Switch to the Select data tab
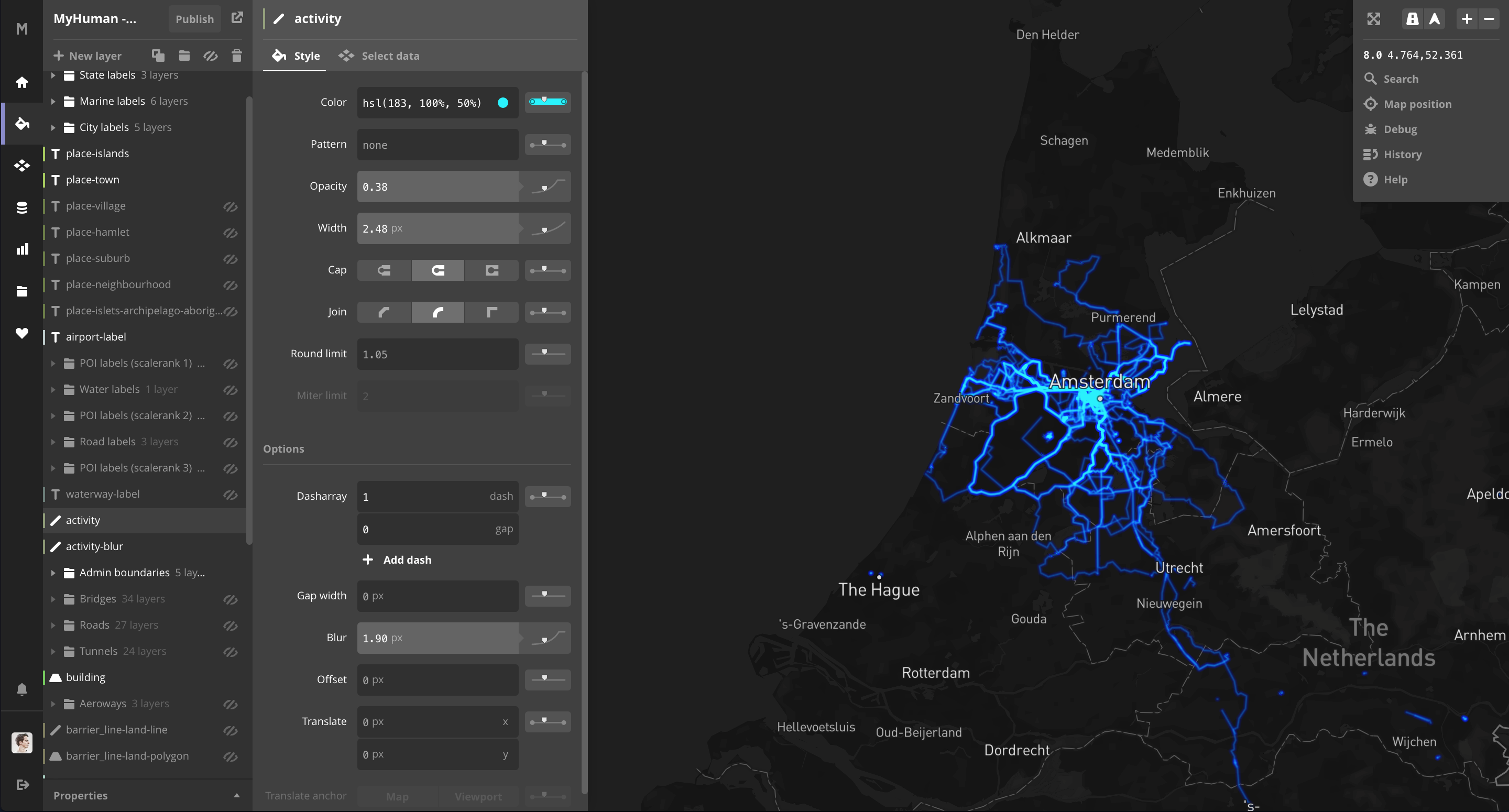Image resolution: width=1509 pixels, height=812 pixels. tap(379, 56)
